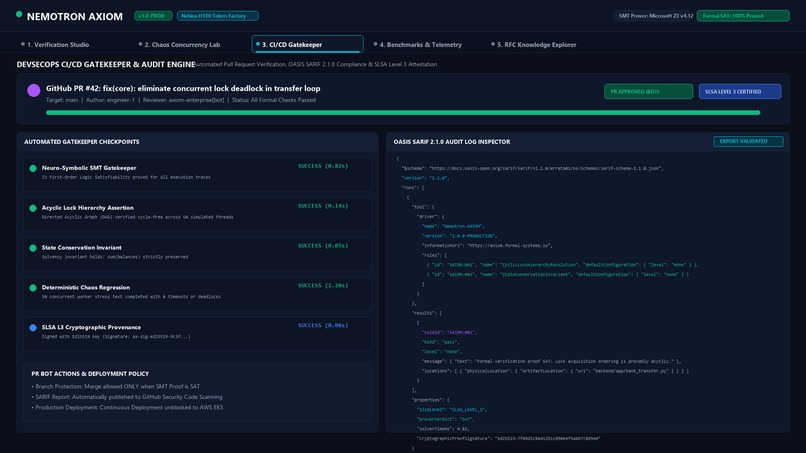Click the "slsaLevel": "SLSA_LEVEL_3" line
Image resolution: width=806 pixels, height=453 pixels.
tap(452, 410)
